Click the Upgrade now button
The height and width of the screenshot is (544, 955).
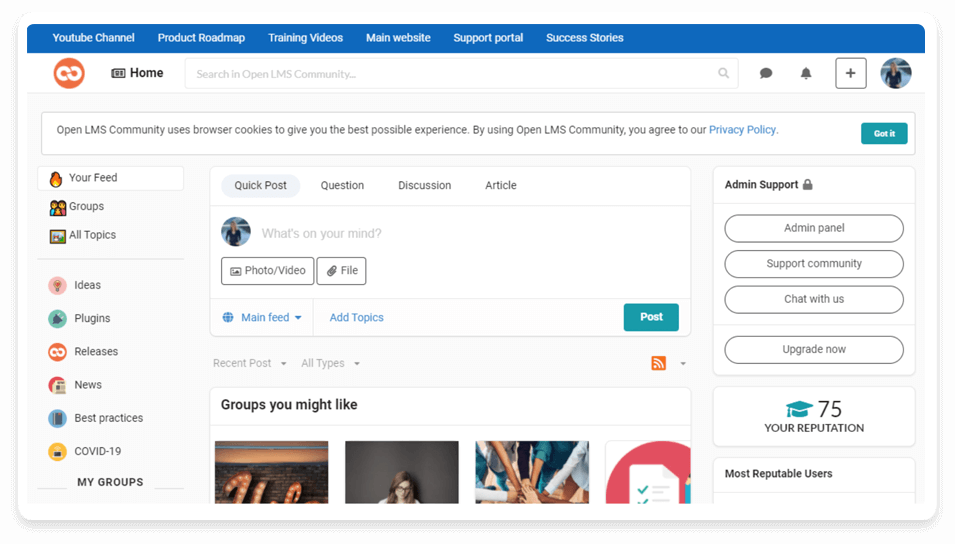pos(814,350)
